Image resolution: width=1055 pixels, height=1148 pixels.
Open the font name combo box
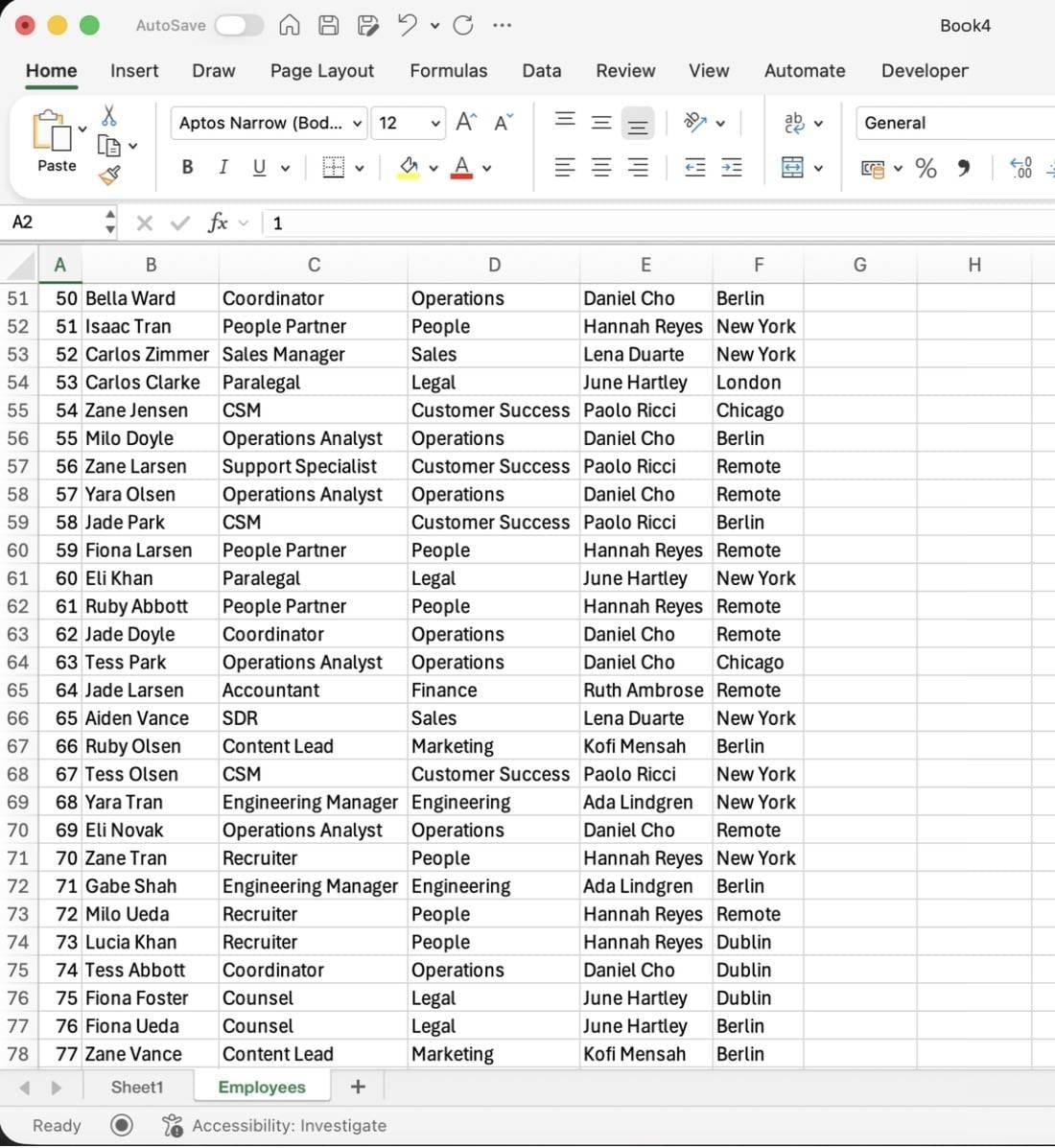tap(268, 123)
